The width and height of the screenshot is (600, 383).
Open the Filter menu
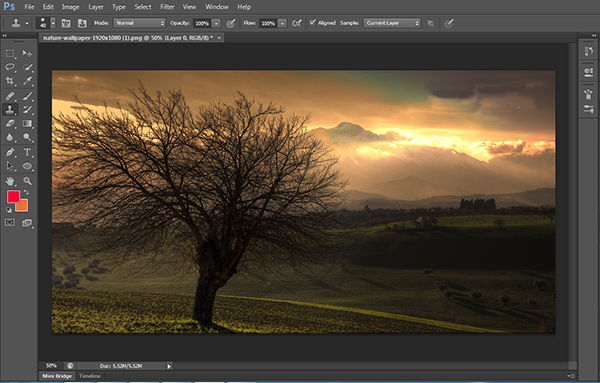tap(167, 7)
